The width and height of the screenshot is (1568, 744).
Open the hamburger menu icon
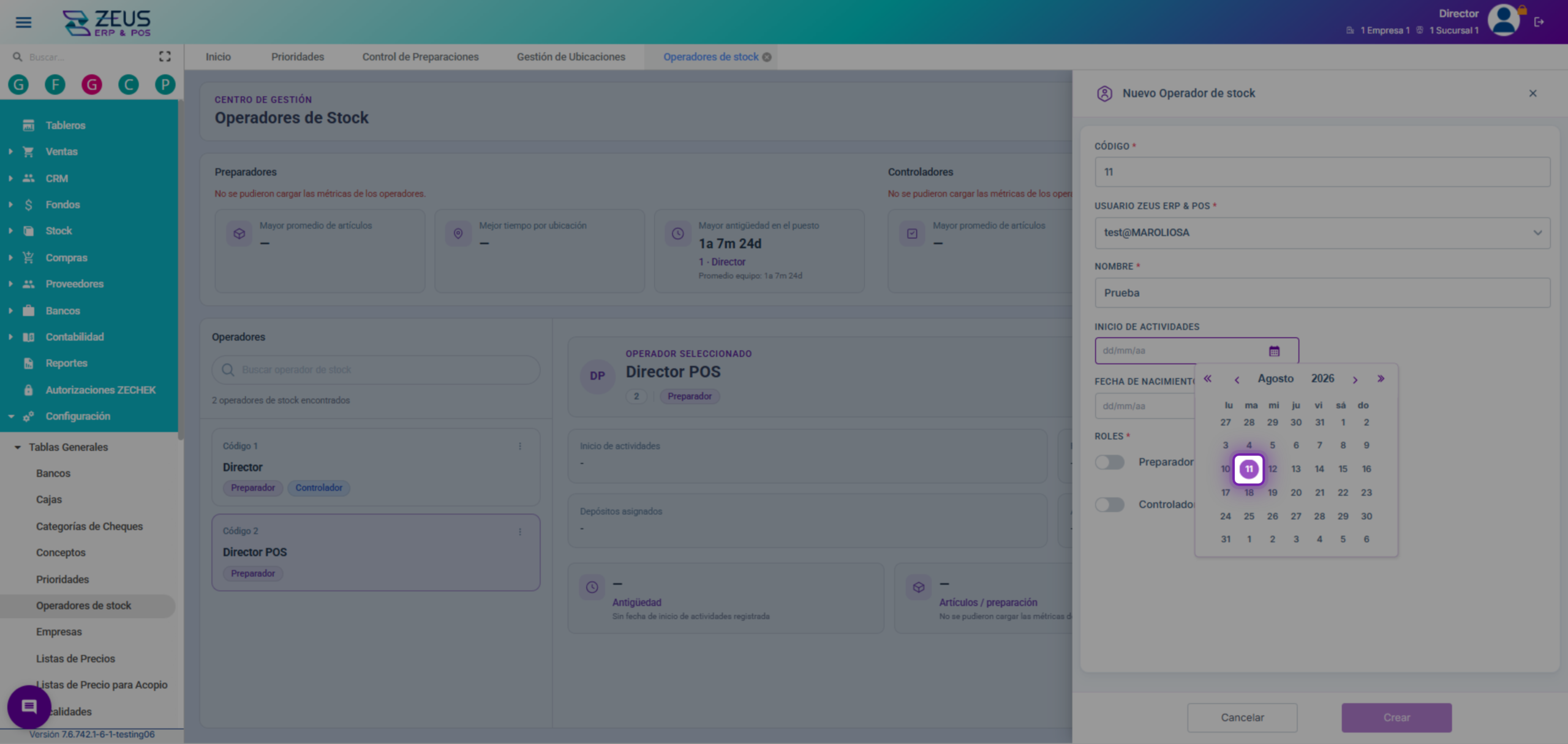click(x=23, y=22)
